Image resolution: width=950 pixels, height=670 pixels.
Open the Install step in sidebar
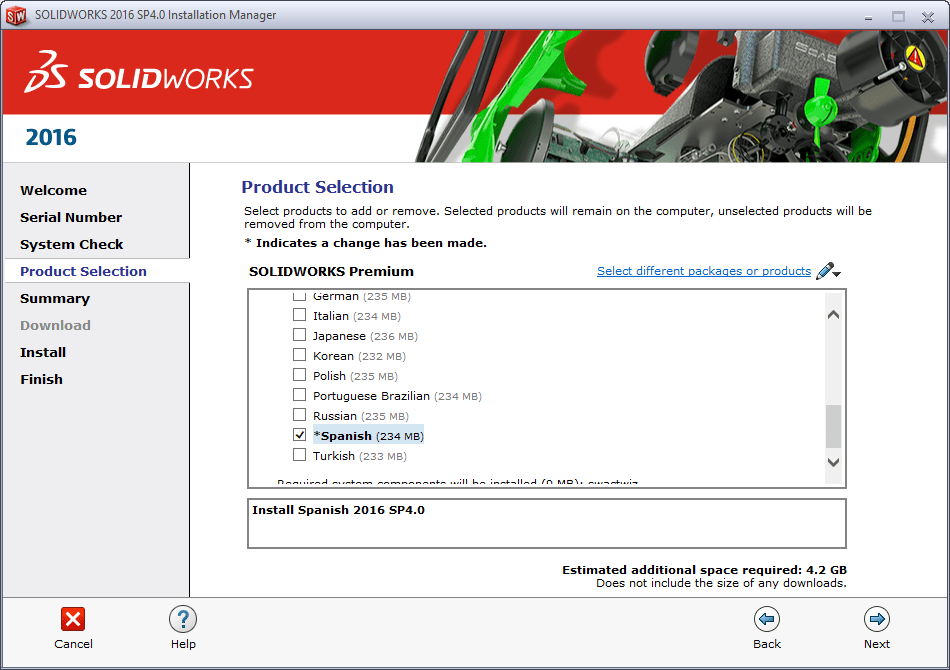tap(42, 353)
